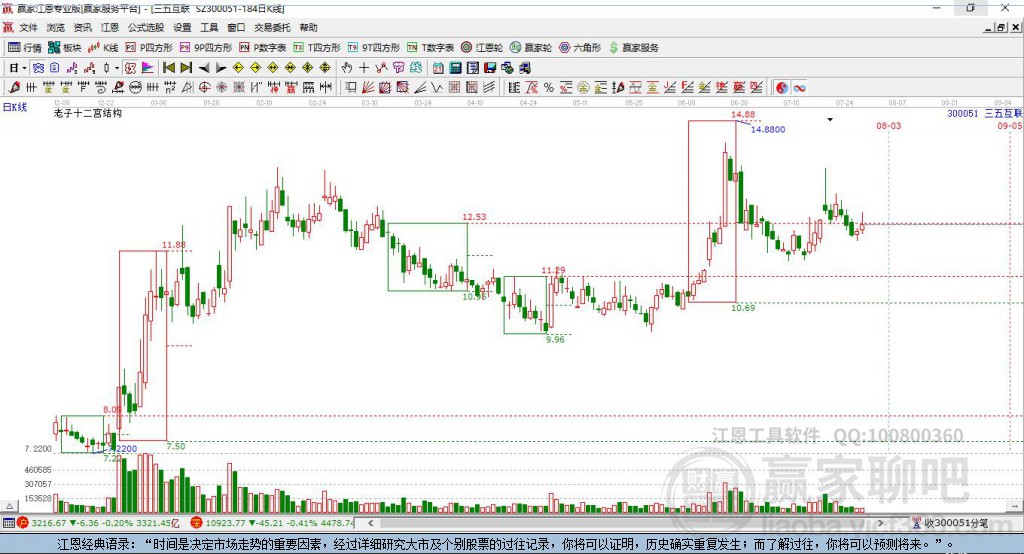Open the P数字表 tool
The image size is (1024, 554).
(263, 48)
